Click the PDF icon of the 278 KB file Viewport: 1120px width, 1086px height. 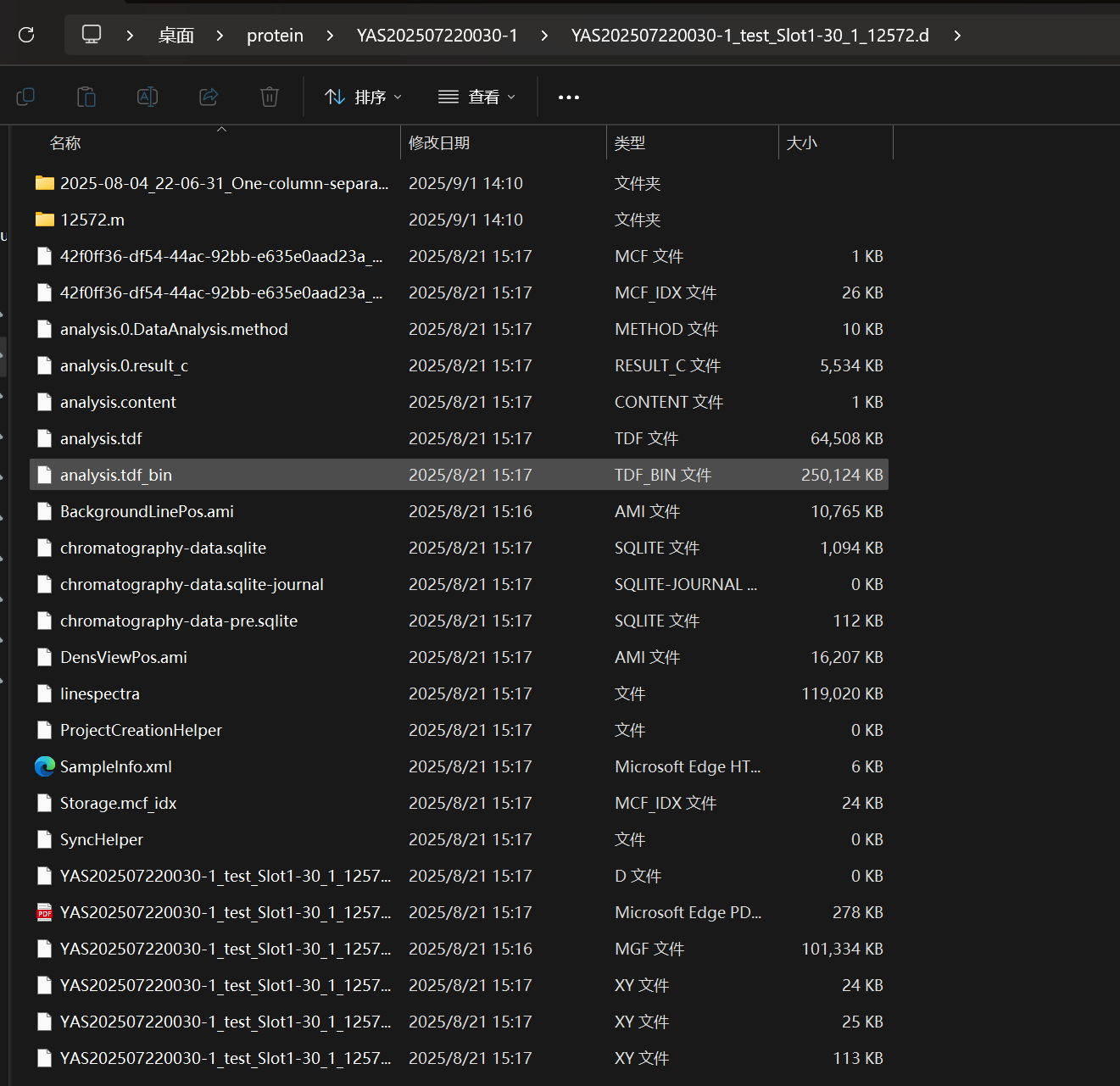click(x=45, y=912)
